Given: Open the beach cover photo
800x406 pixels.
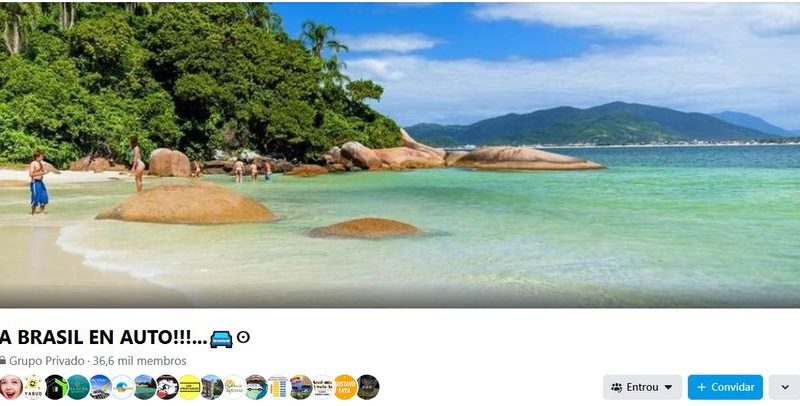Looking at the screenshot, I should pos(400,154).
